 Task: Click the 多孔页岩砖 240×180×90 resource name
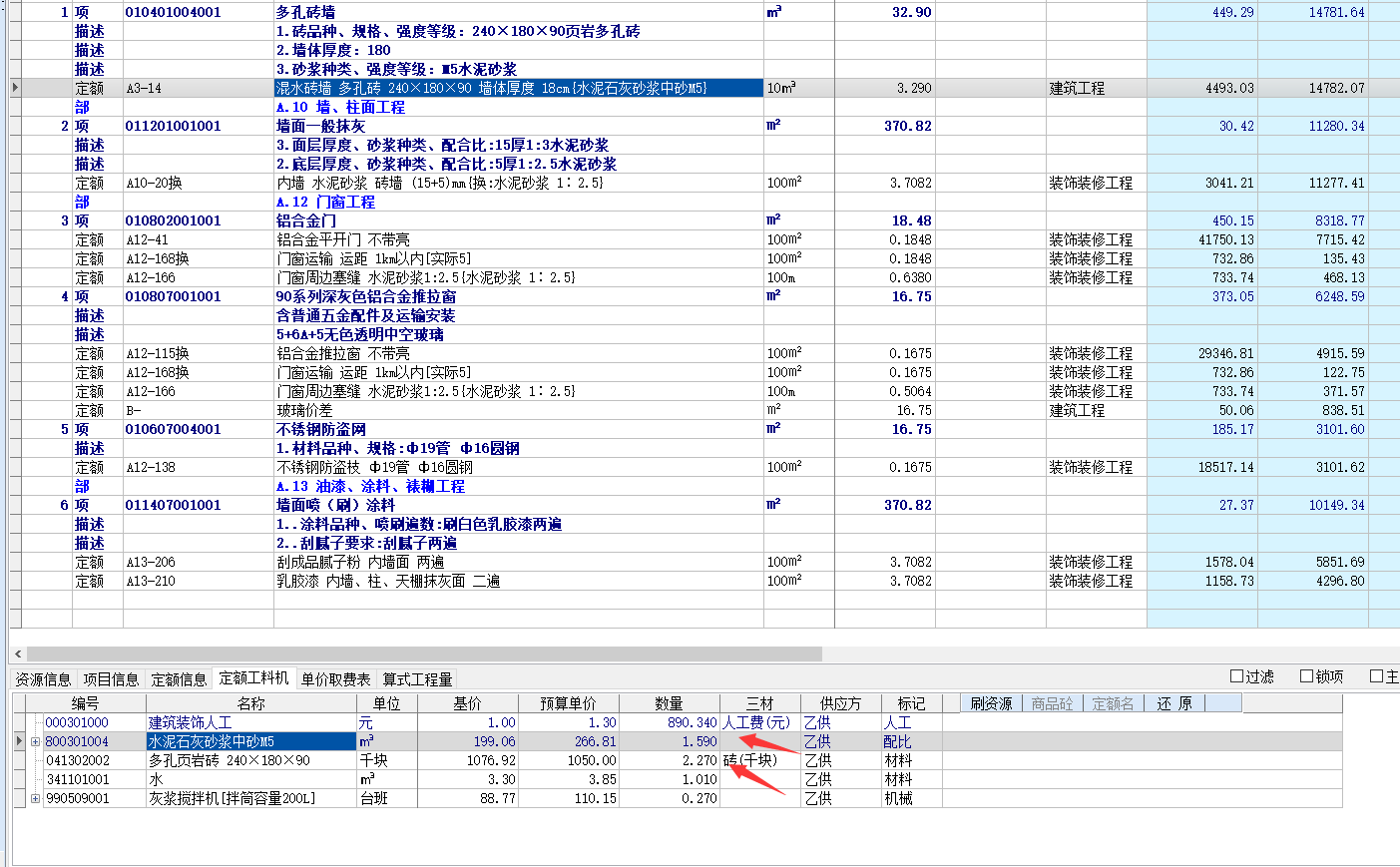tap(229, 760)
